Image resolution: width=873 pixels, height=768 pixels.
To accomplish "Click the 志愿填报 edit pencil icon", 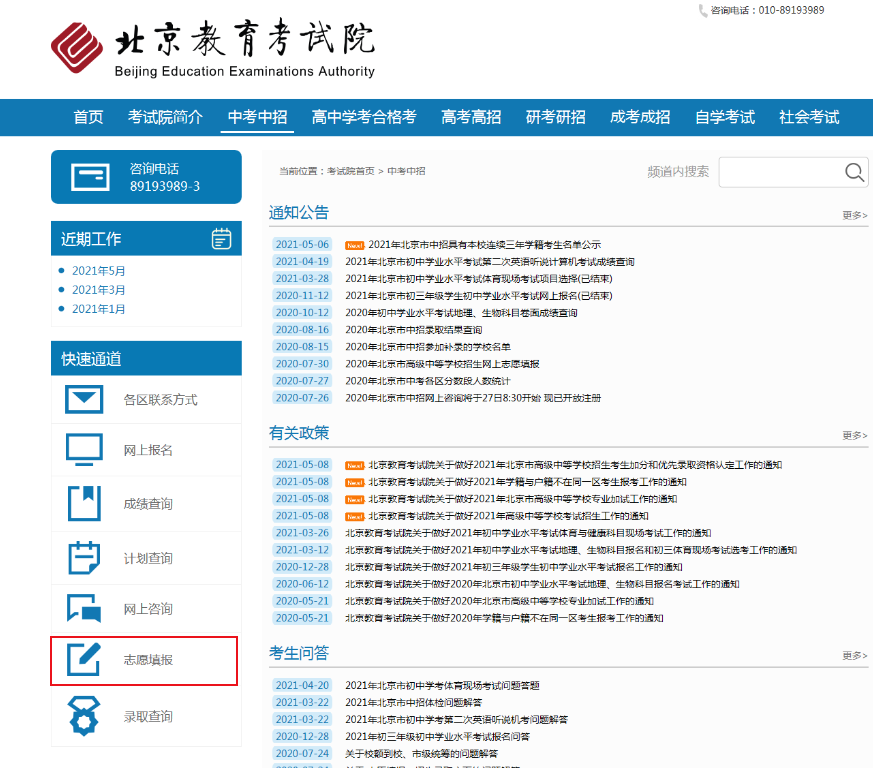I will [x=84, y=659].
